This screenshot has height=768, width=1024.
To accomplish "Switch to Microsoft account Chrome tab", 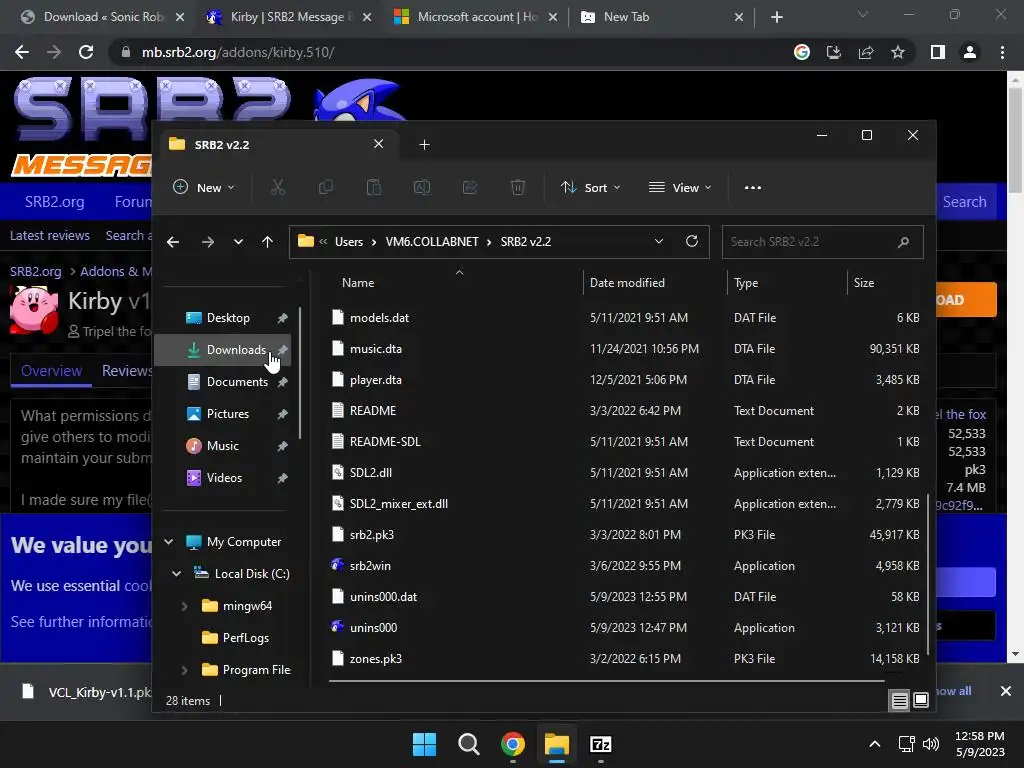I will tap(476, 17).
